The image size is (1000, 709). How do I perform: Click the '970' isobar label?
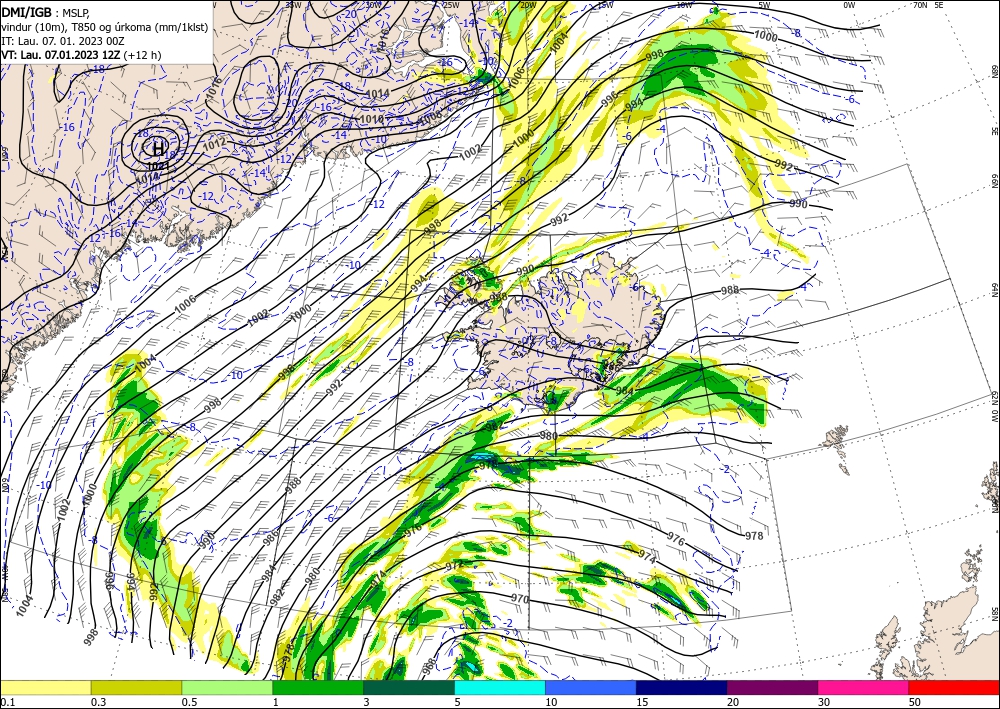(520, 599)
